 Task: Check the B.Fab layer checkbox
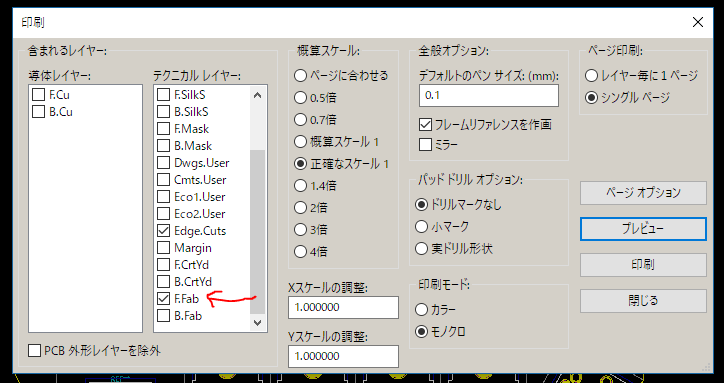click(163, 316)
